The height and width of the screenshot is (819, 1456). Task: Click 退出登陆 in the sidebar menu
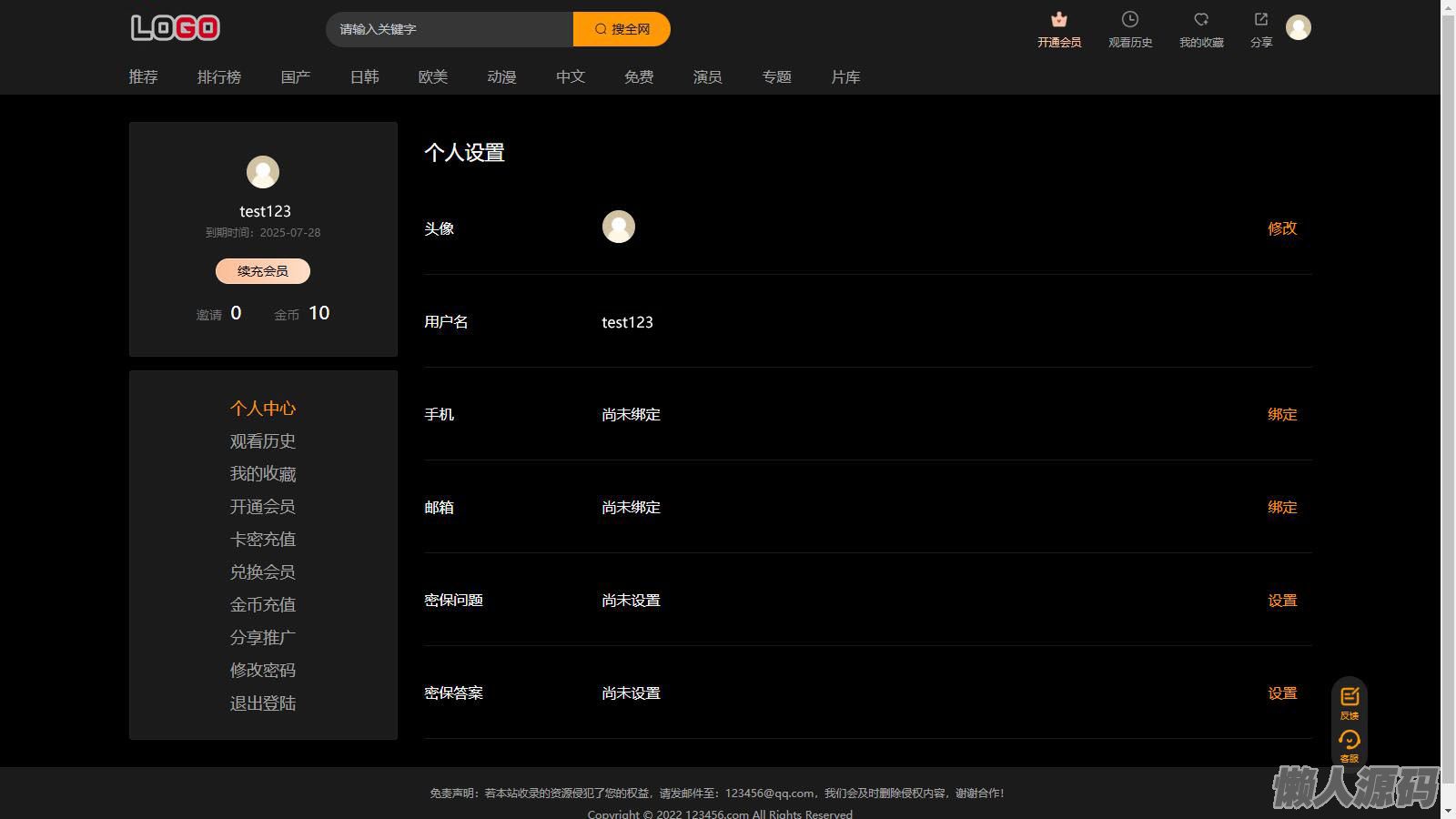(262, 703)
